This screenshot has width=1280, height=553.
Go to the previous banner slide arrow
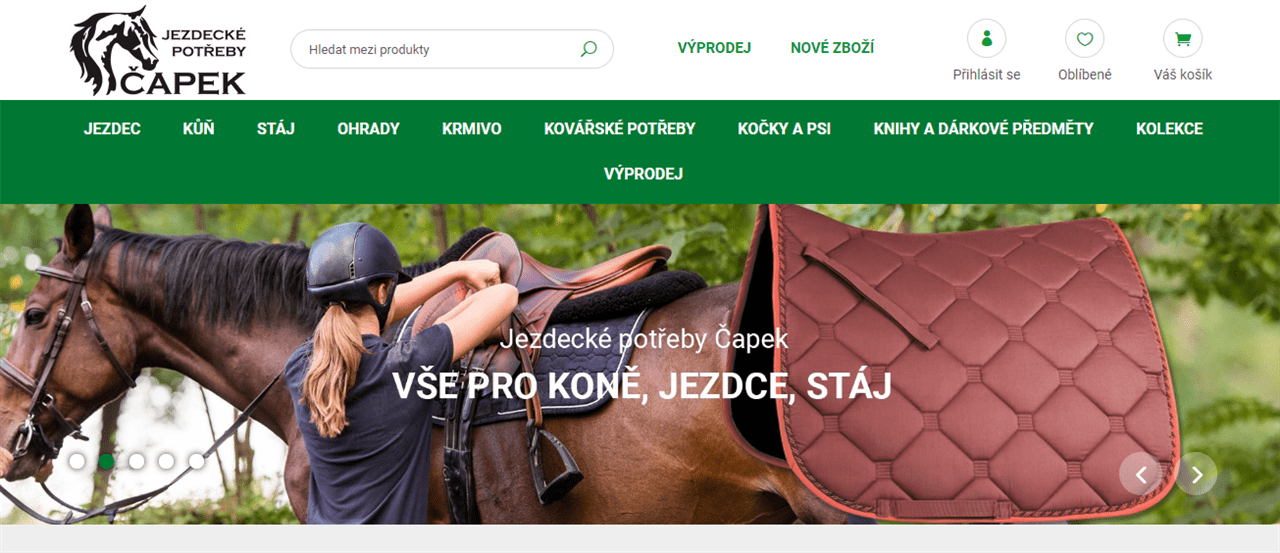[1140, 474]
